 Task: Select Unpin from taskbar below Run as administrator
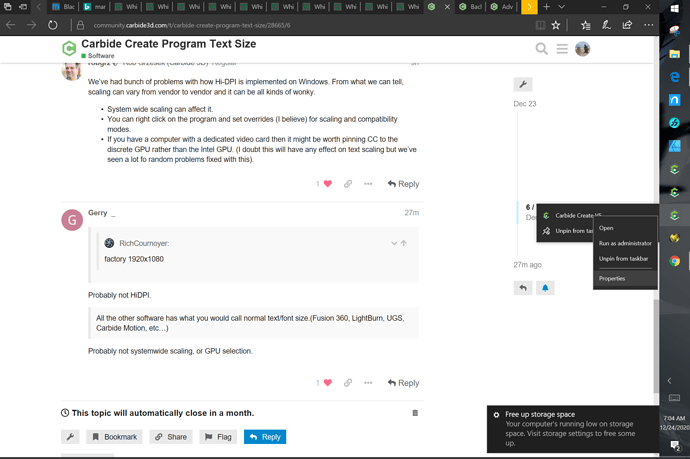pos(625,258)
